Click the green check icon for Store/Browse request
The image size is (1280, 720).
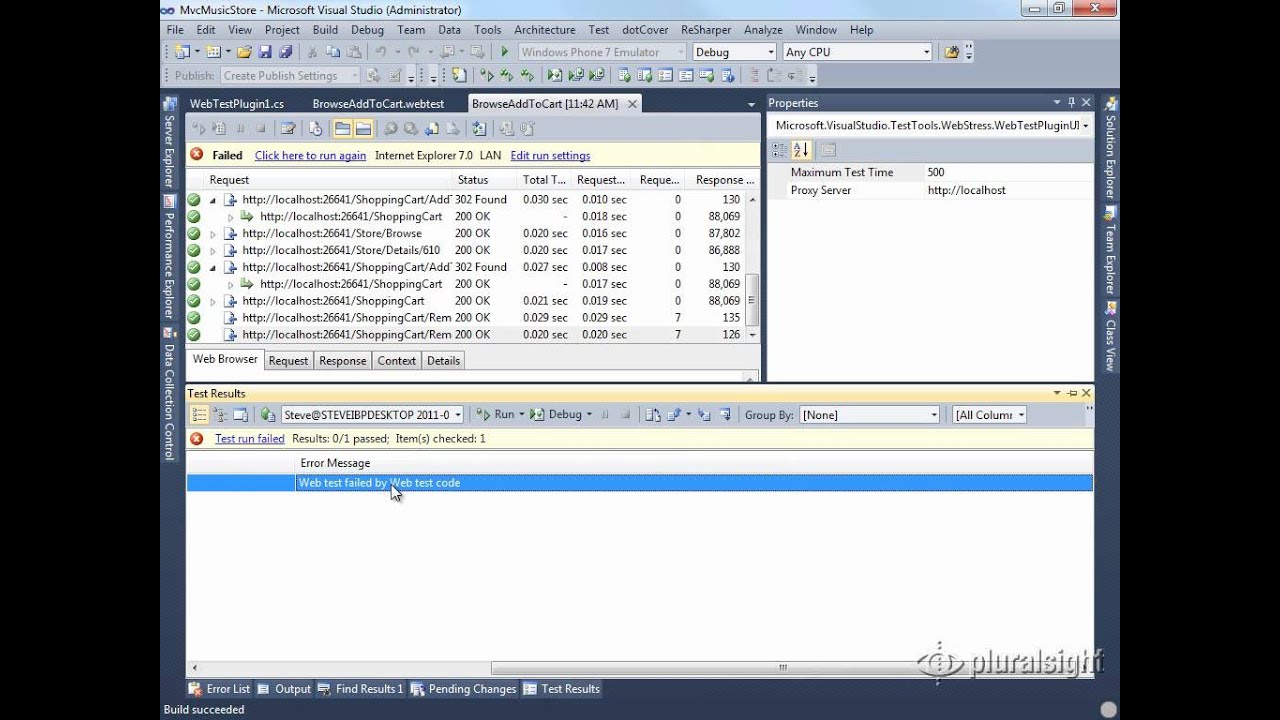[x=194, y=233]
